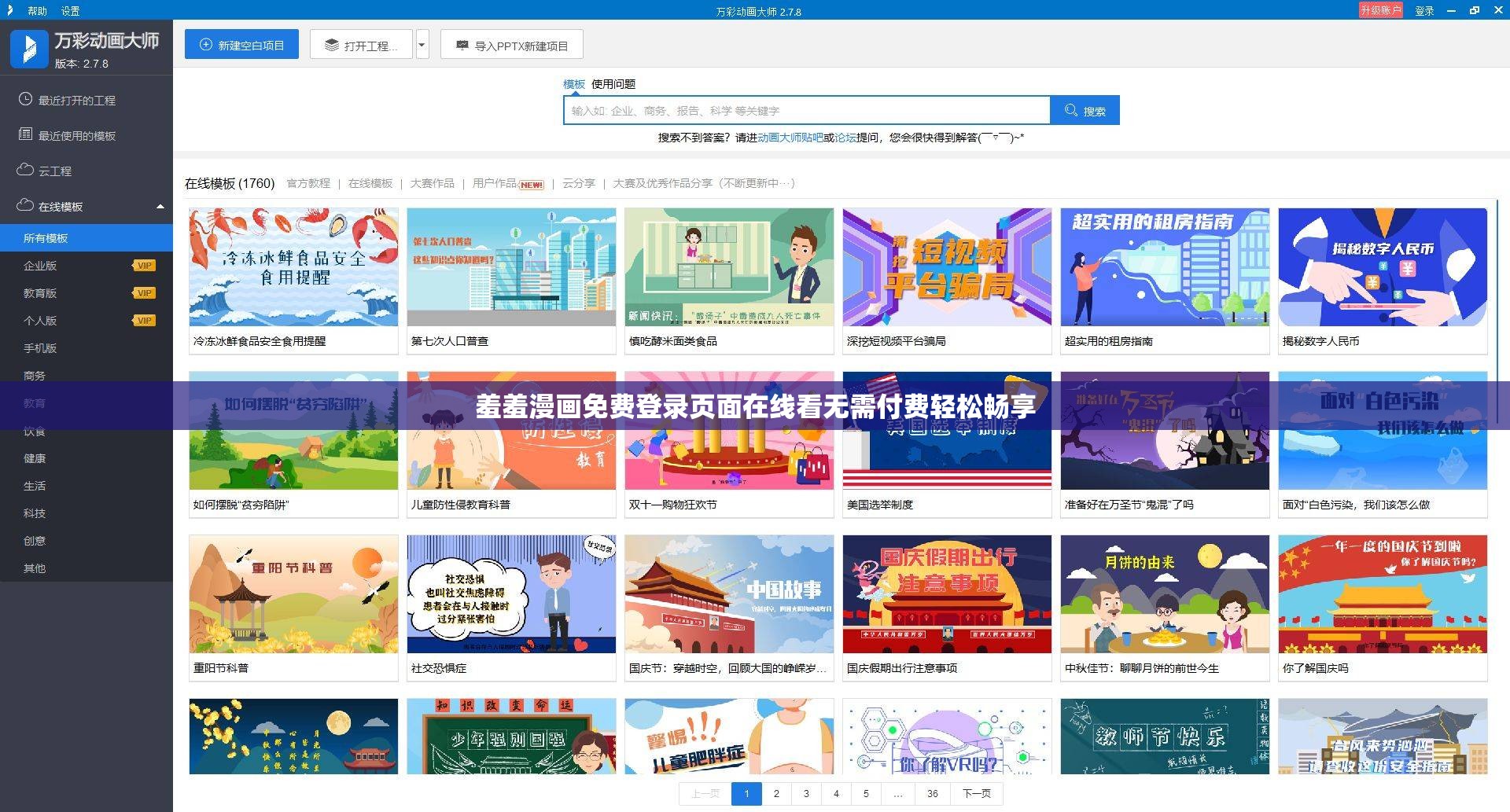
Task: Click the PPTX icon on the import button
Action: click(x=462, y=45)
